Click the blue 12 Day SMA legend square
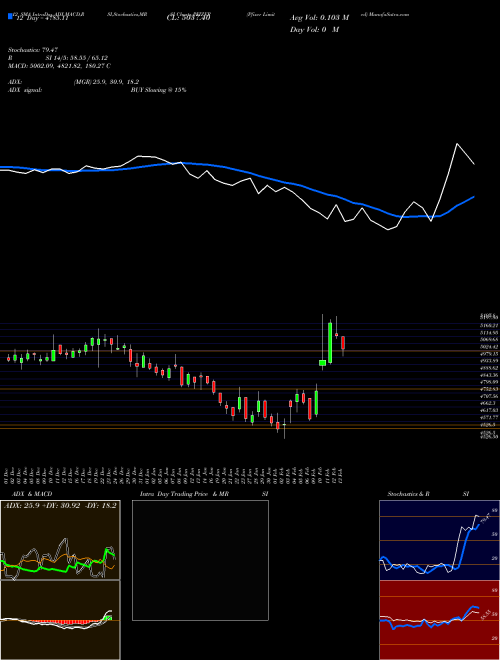Viewport: 500px width, 660px height. coord(10,17)
